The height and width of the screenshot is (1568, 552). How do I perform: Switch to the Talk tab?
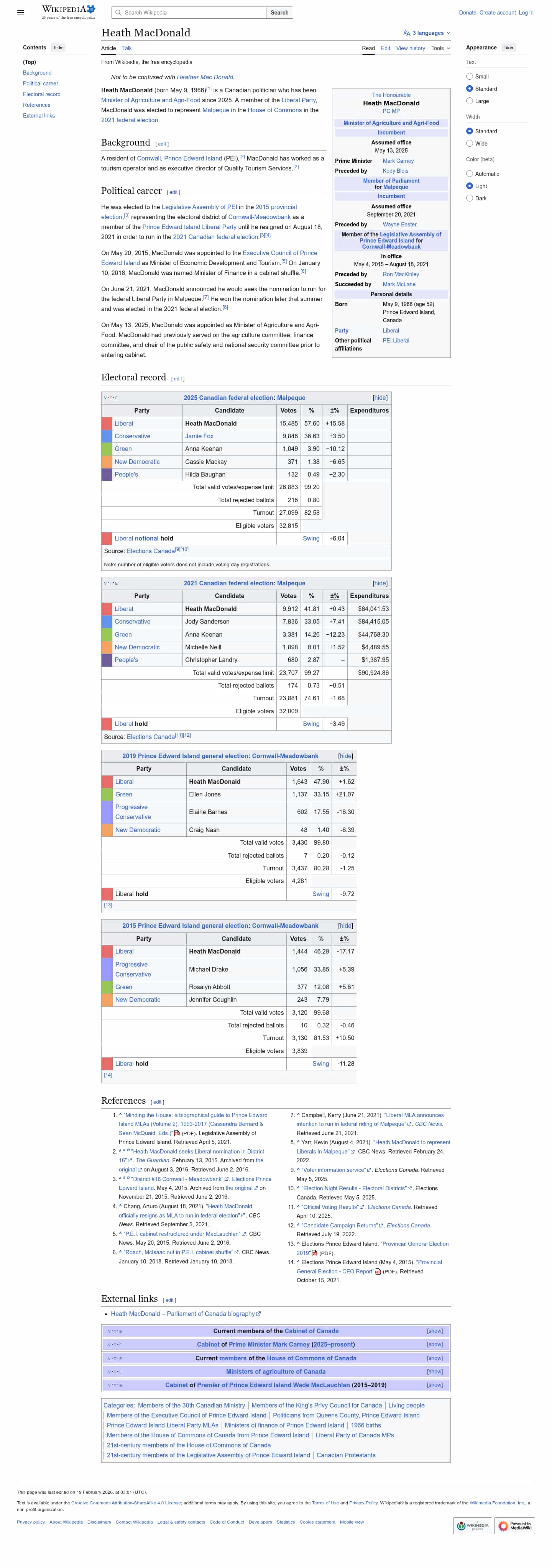pos(127,48)
